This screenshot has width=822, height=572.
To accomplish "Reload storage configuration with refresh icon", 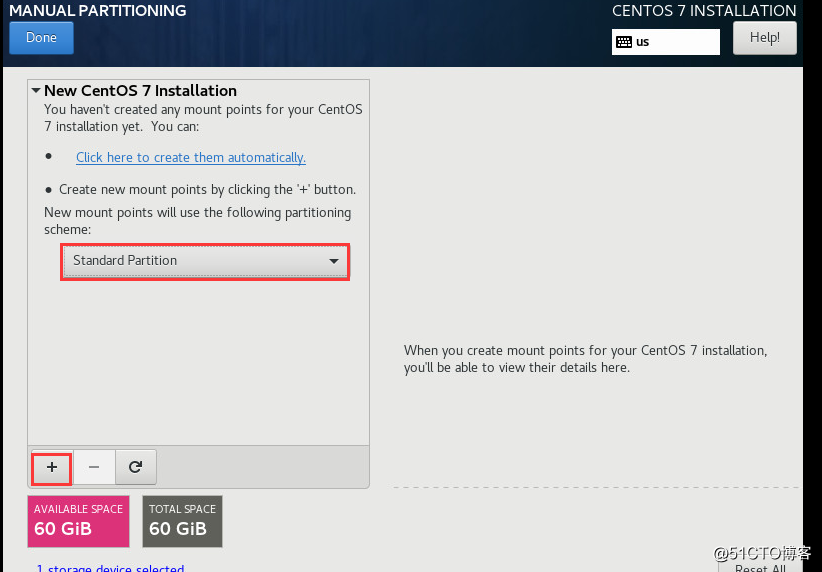I will tap(136, 467).
